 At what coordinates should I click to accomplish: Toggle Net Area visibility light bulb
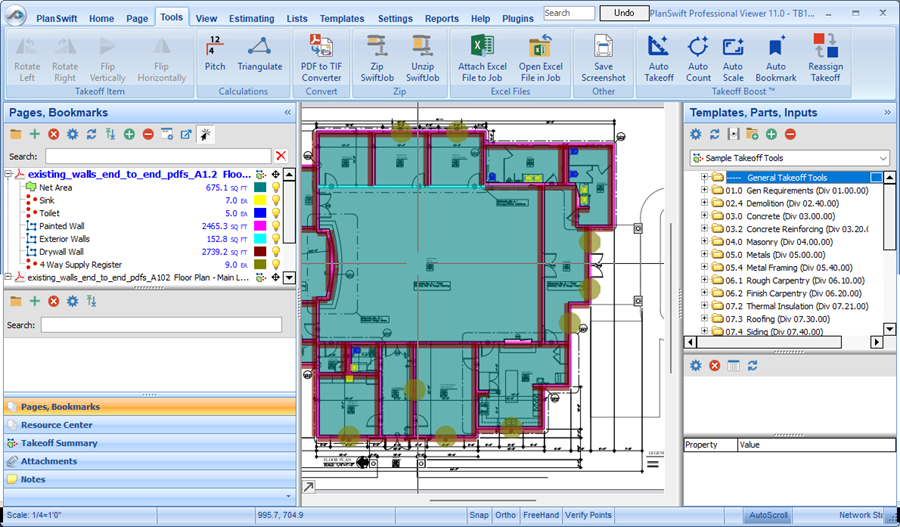(x=276, y=188)
